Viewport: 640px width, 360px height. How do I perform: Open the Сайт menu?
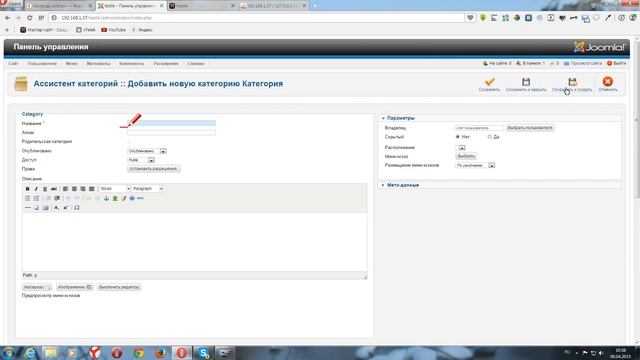click(13, 64)
